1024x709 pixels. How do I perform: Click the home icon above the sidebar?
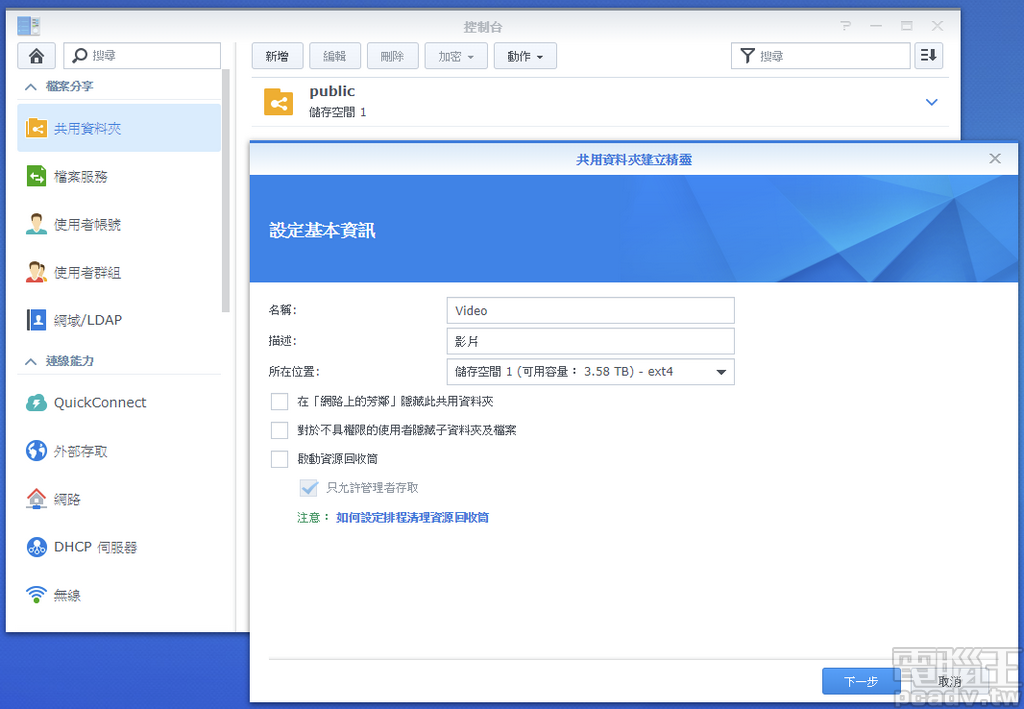[x=36, y=55]
